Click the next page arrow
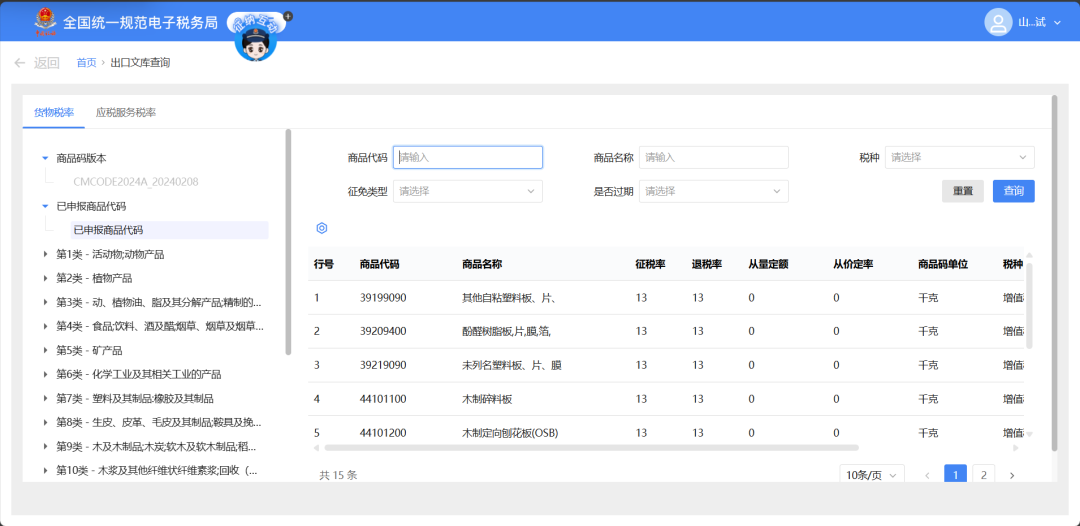This screenshot has width=1080, height=526. (x=1012, y=475)
